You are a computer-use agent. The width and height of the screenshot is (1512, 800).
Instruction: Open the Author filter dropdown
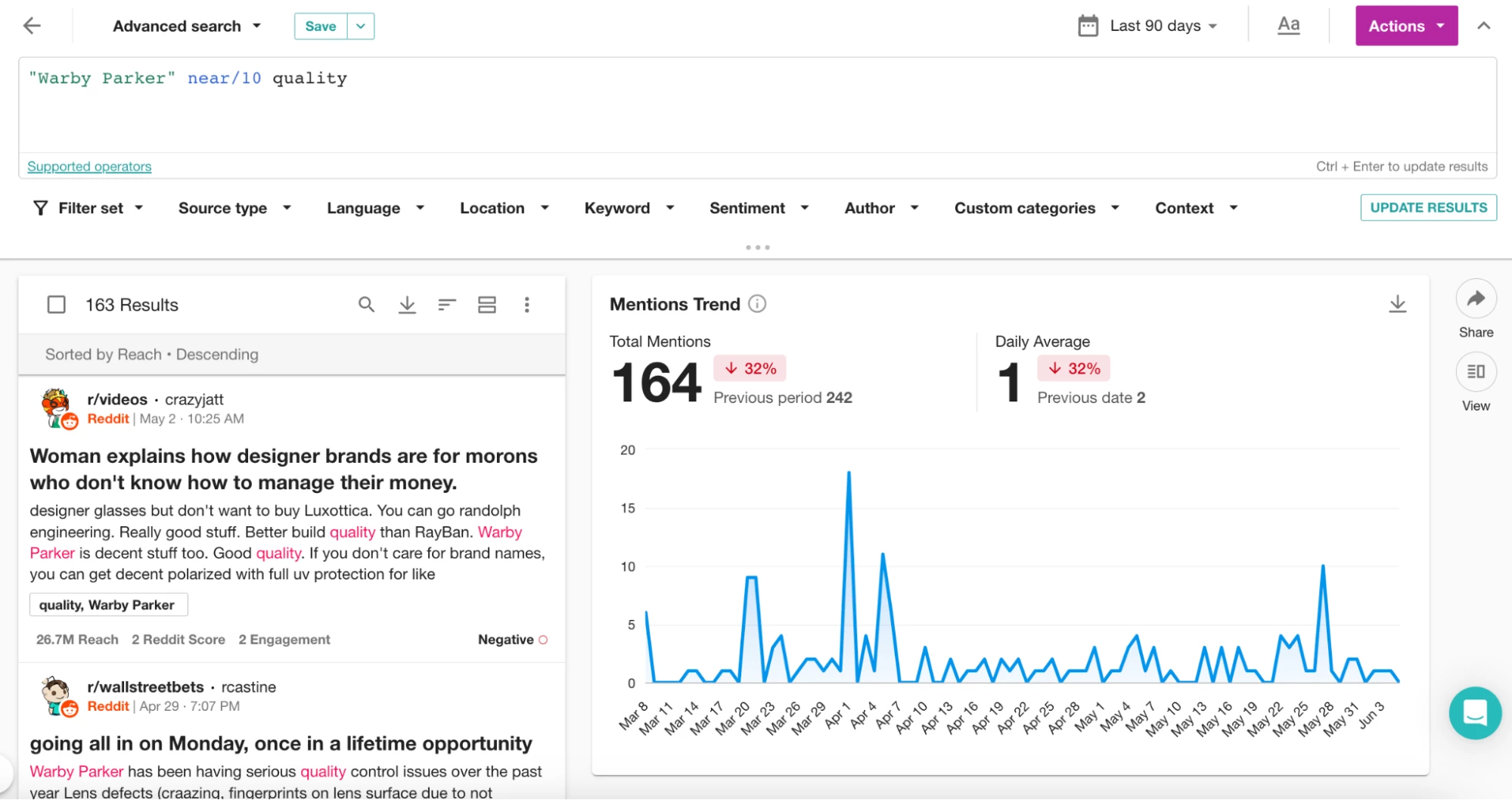click(881, 208)
